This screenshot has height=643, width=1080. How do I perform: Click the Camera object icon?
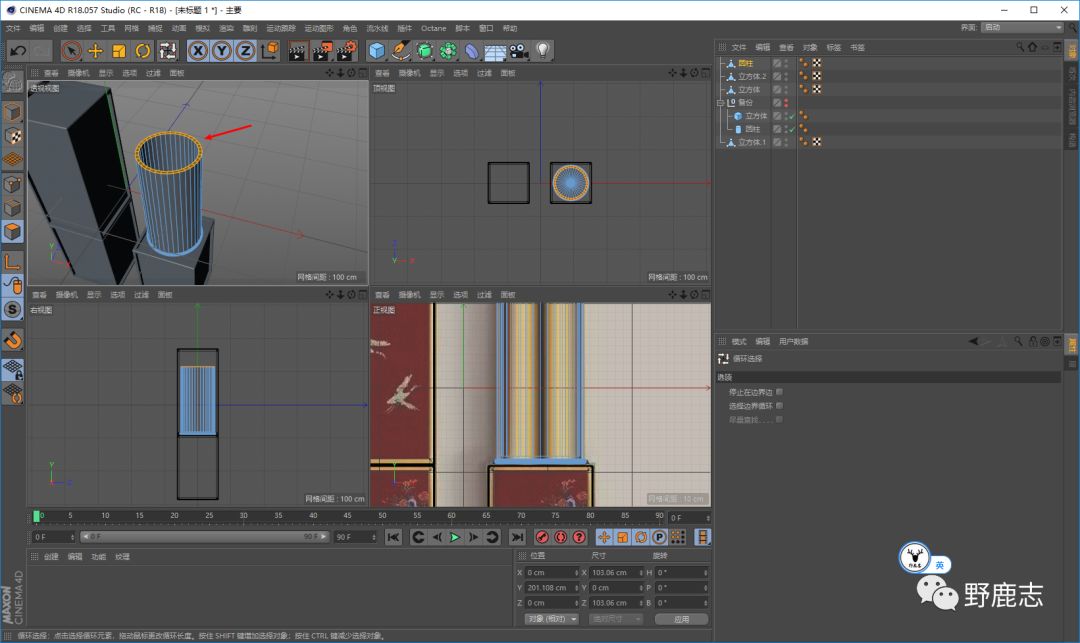[519, 50]
